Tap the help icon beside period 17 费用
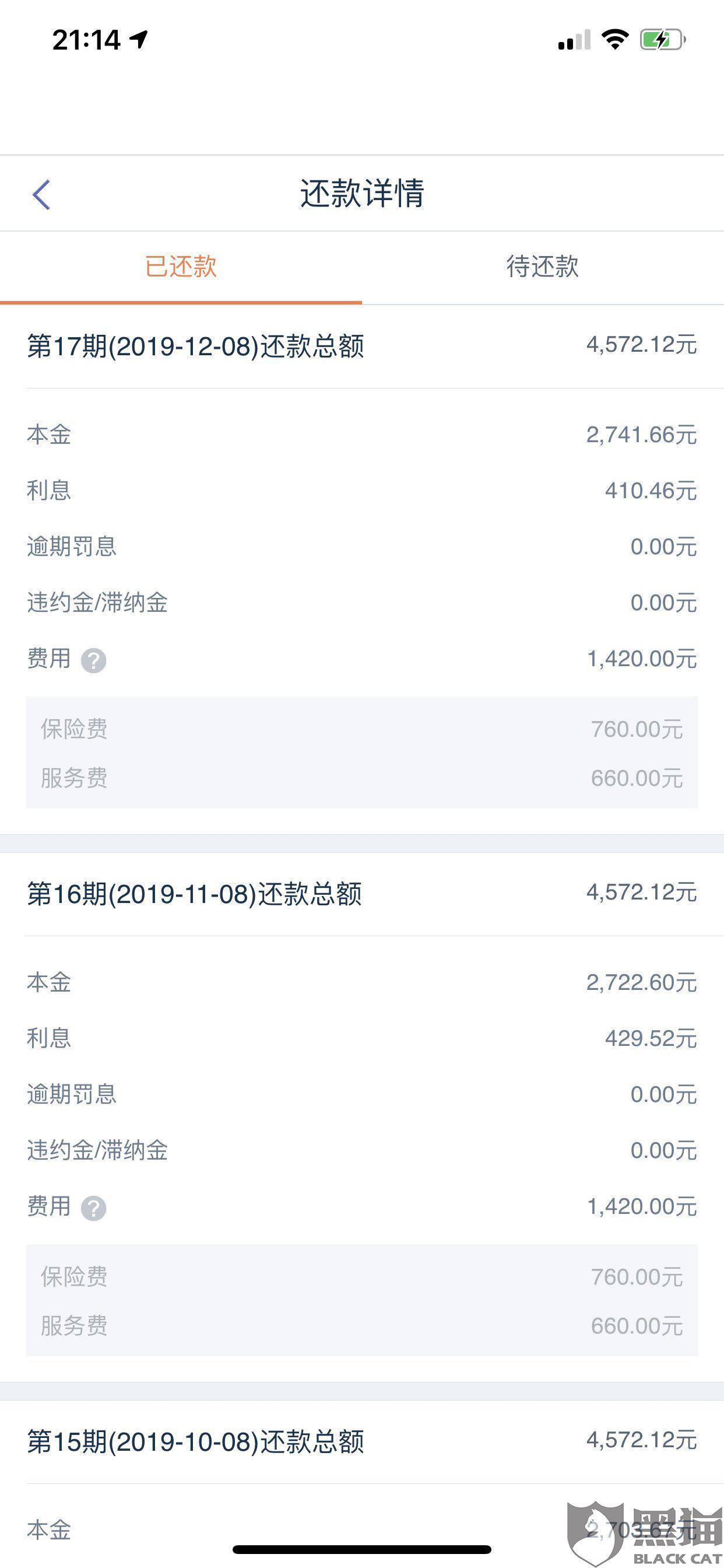 (x=94, y=660)
